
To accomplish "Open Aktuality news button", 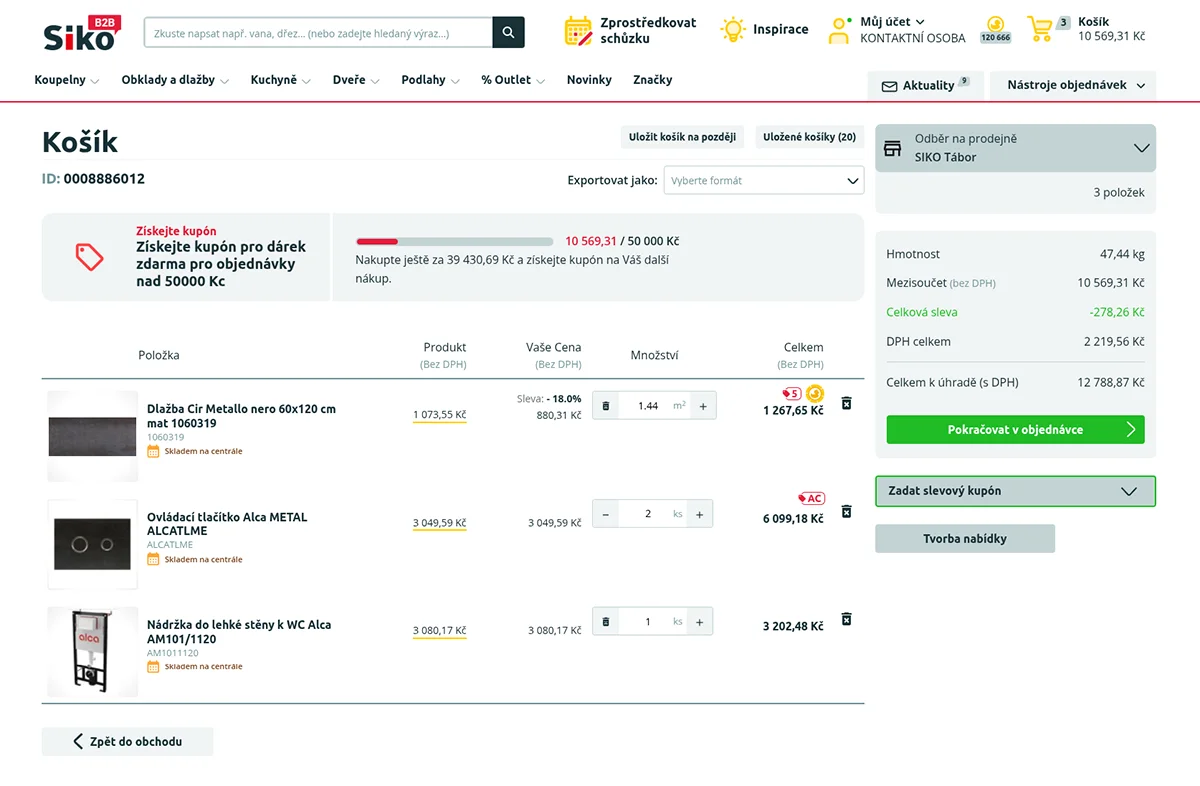I will 926,86.
